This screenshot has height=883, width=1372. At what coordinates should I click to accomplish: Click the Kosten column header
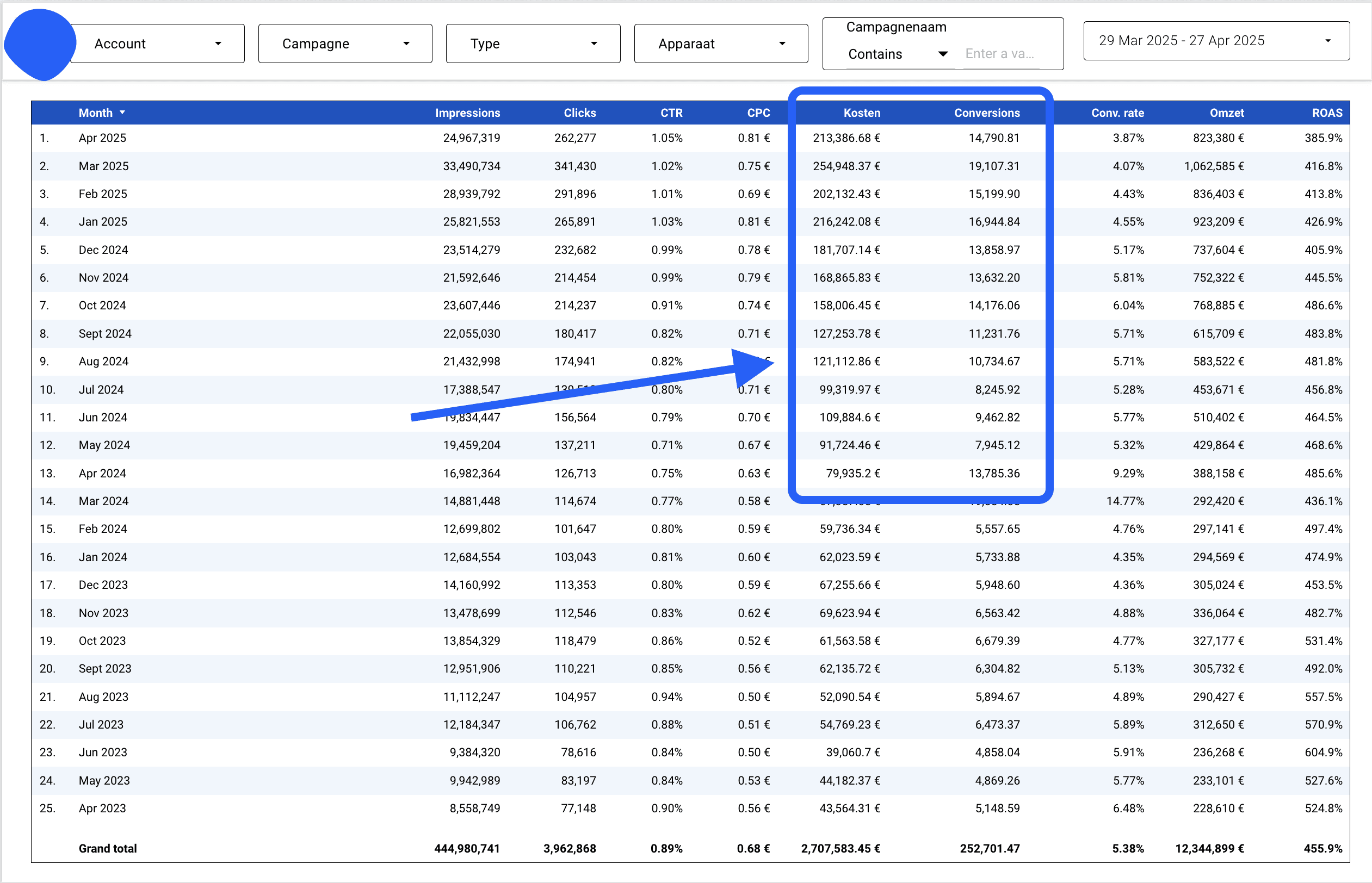[861, 113]
